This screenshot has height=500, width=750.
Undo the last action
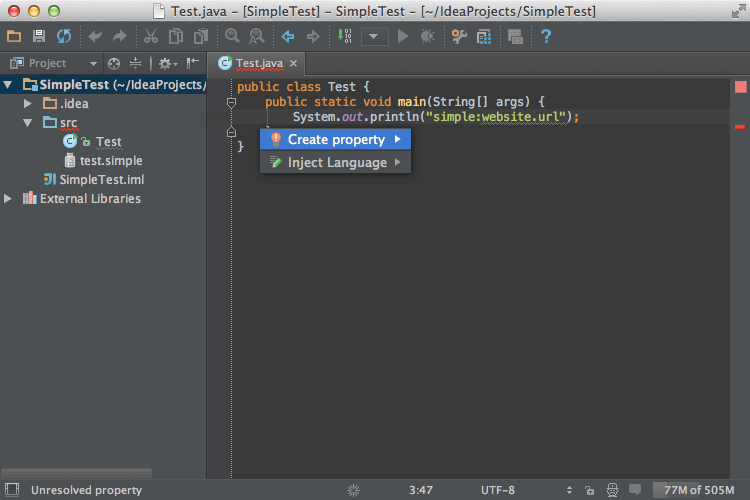95,36
